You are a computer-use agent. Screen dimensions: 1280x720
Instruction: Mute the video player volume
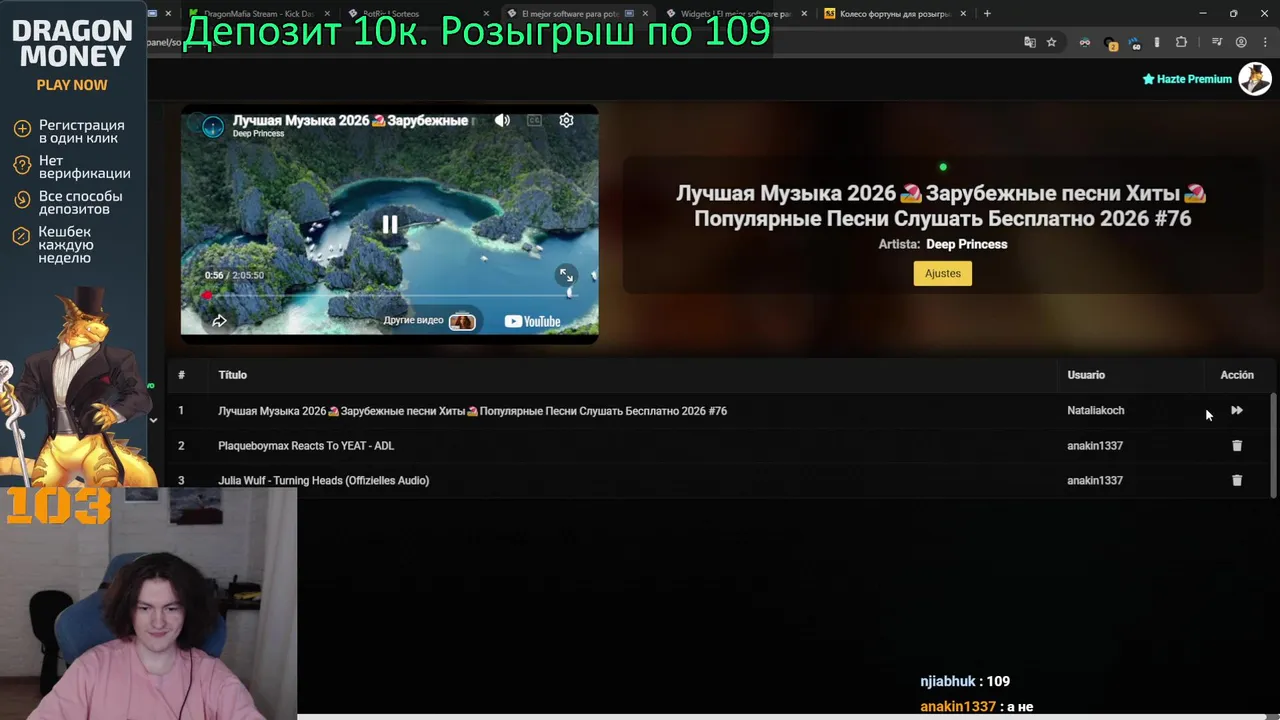coord(502,120)
